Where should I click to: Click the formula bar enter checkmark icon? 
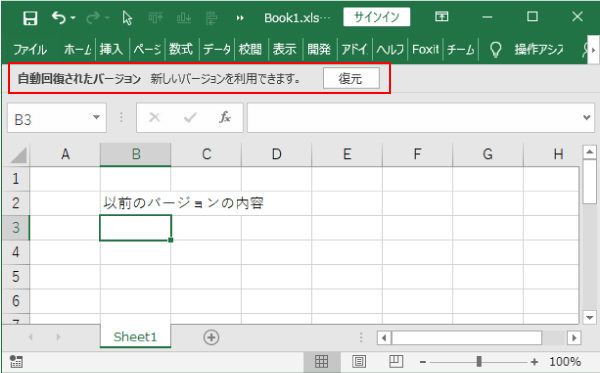click(190, 117)
